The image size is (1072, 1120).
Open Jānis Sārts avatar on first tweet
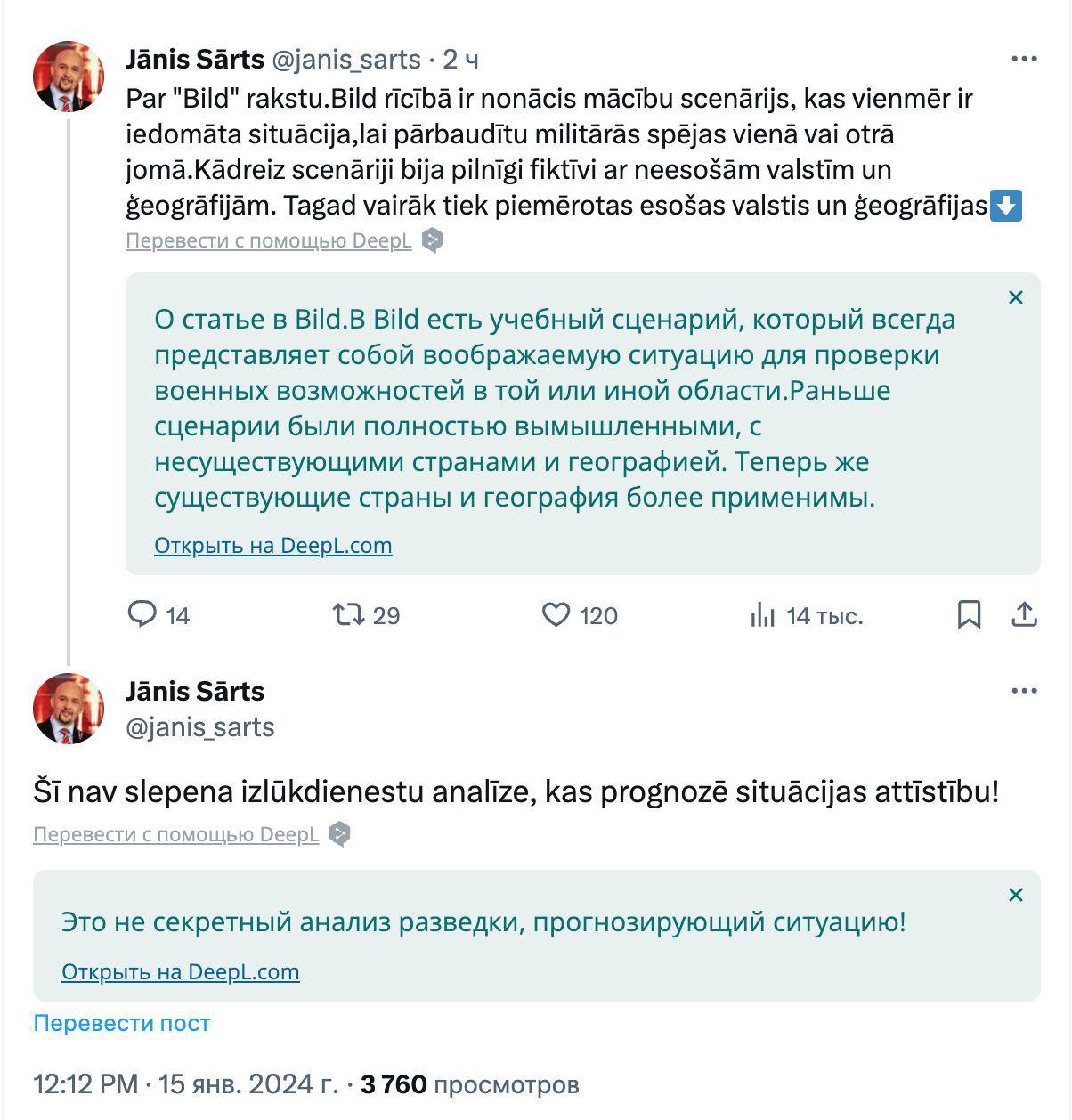click(69, 77)
